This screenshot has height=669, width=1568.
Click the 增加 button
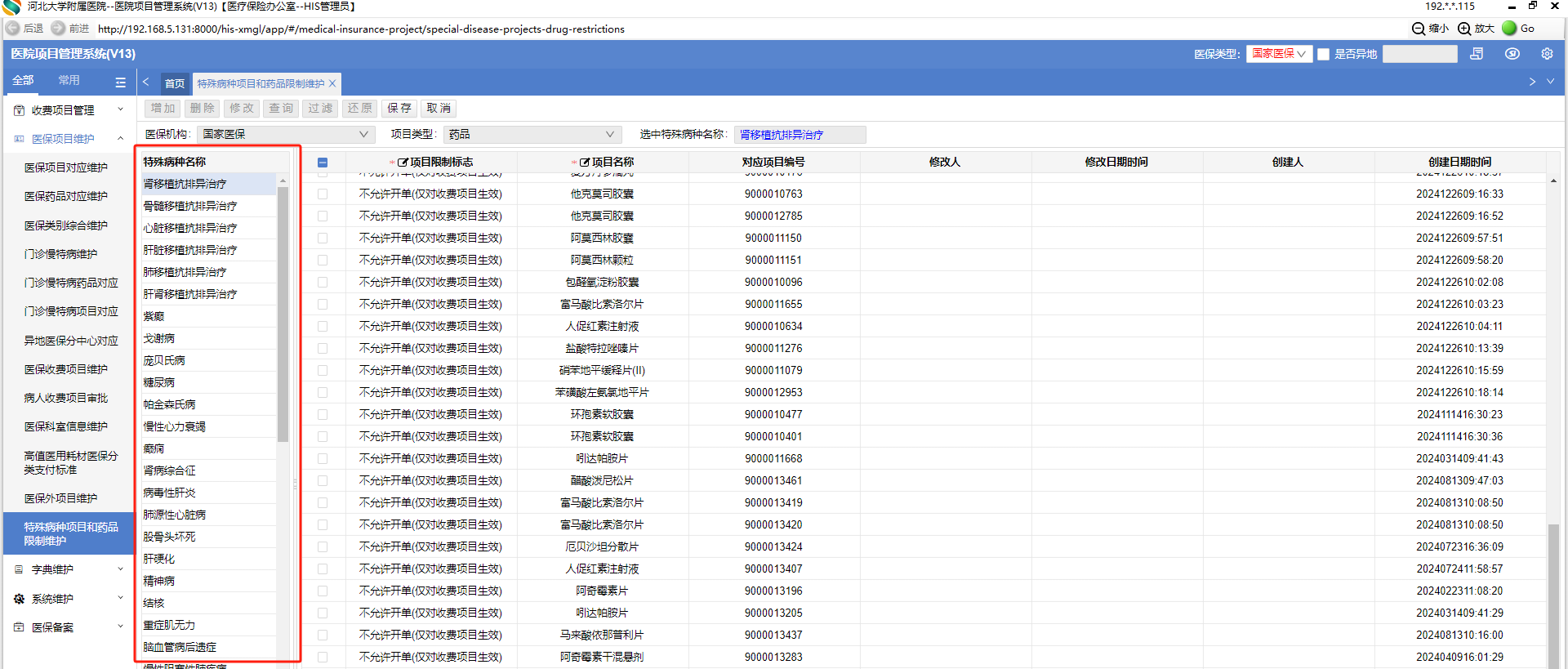tap(163, 108)
